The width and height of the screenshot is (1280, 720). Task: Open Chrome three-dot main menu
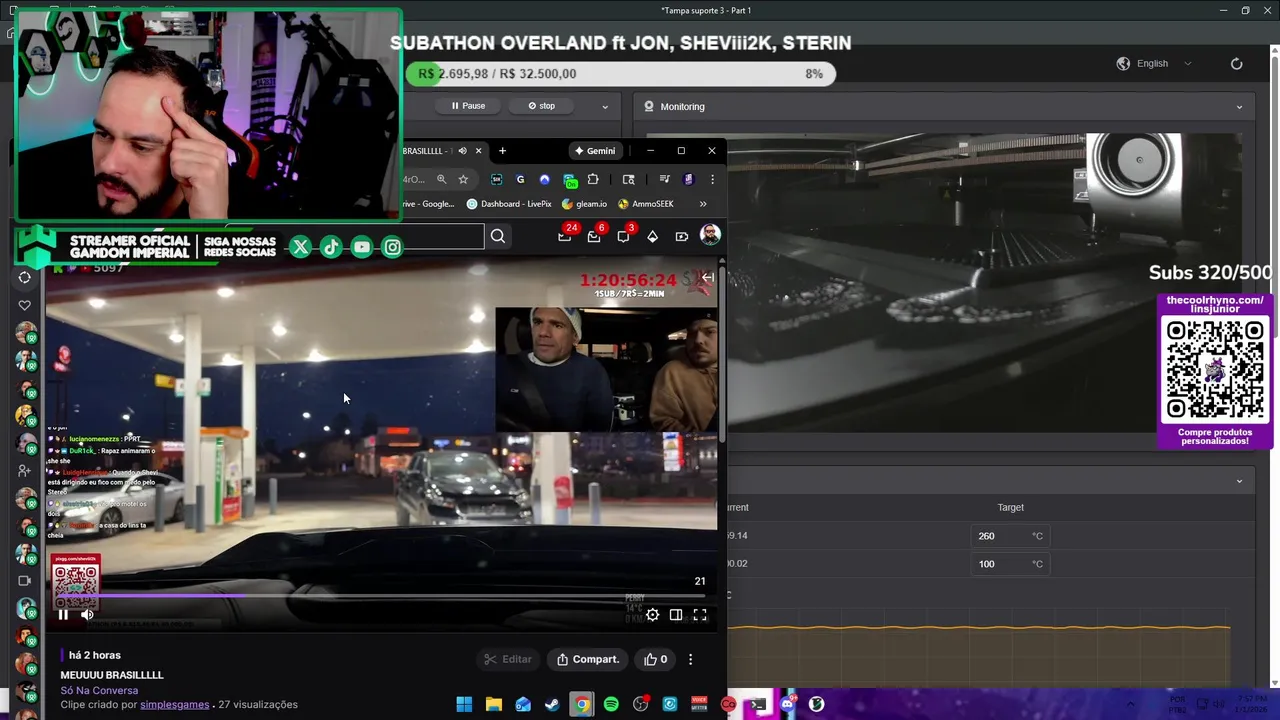(x=712, y=179)
